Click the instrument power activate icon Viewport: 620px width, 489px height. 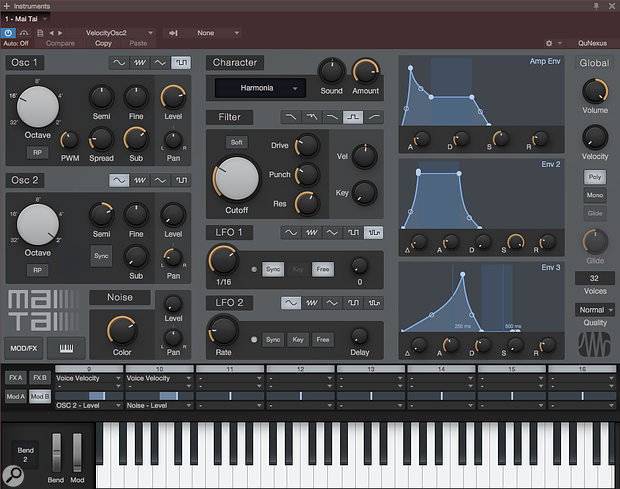click(x=8, y=33)
